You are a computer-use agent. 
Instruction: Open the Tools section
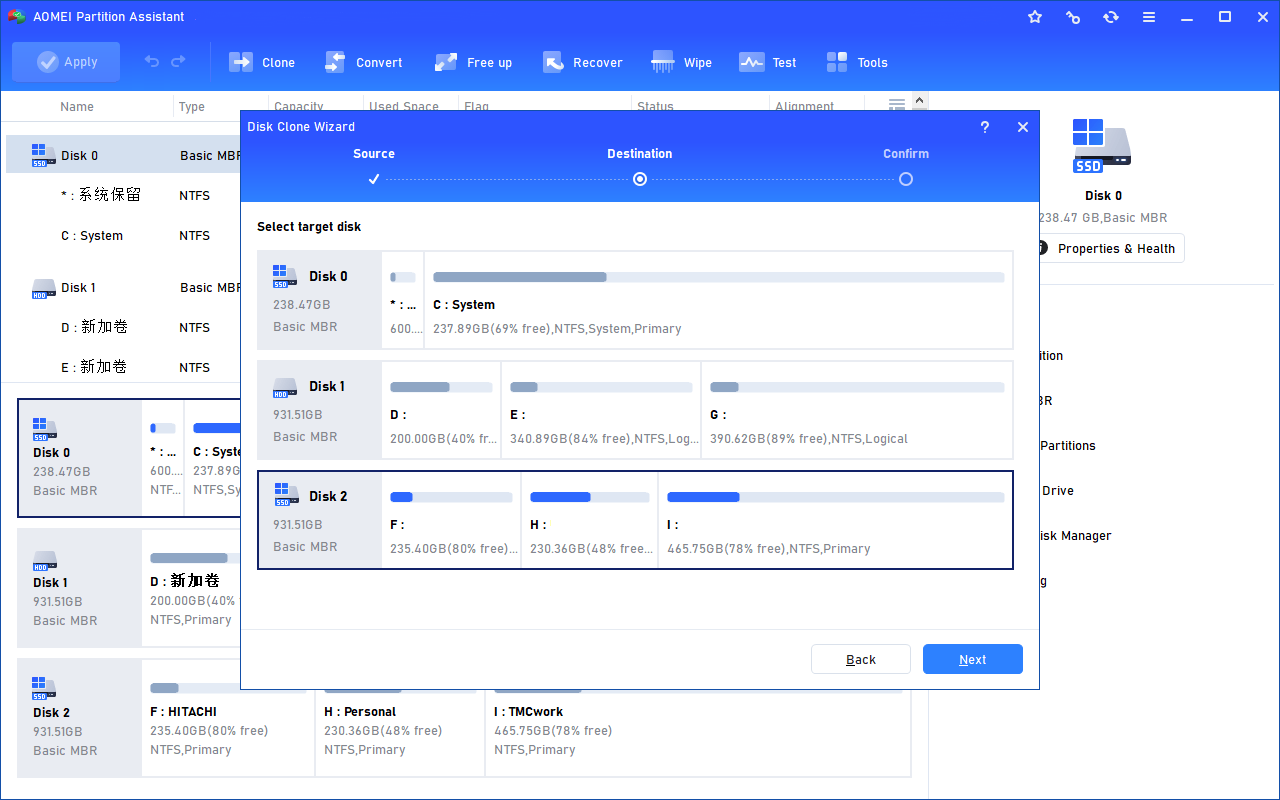point(857,62)
